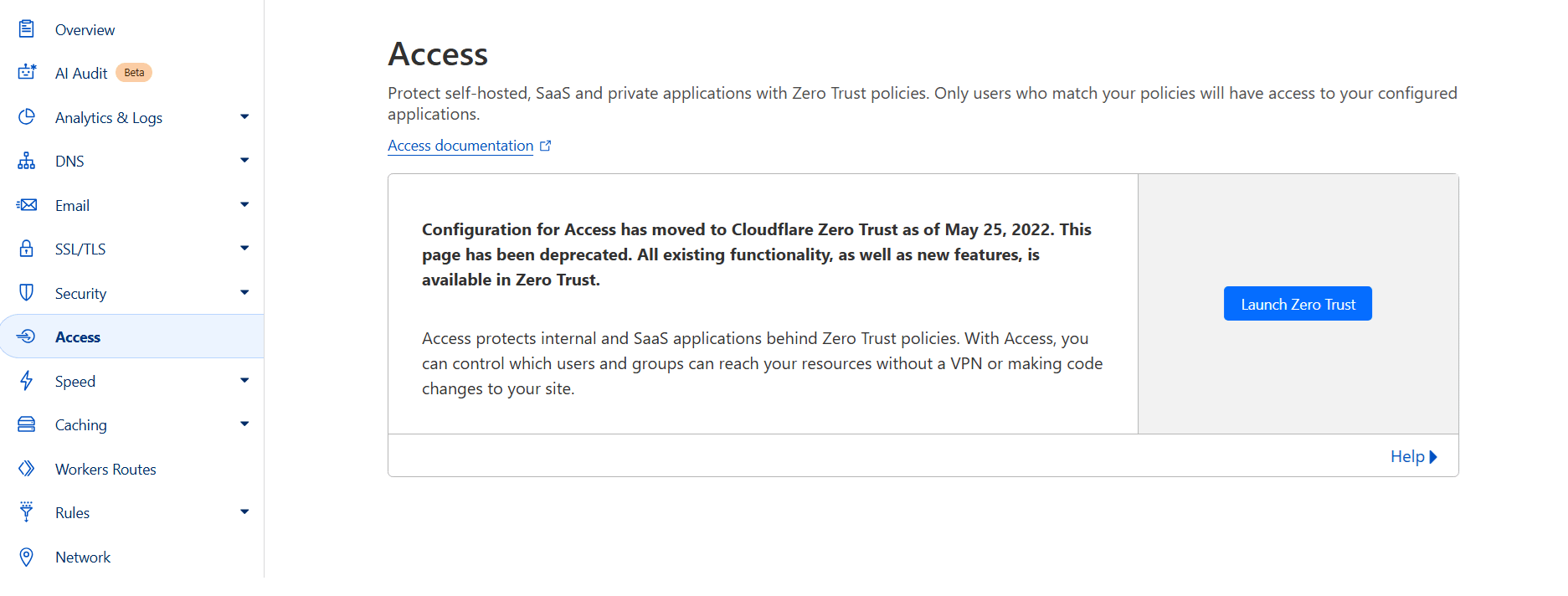Select the DNS network icon
Viewport: 1568px width, 596px height.
coord(26,160)
